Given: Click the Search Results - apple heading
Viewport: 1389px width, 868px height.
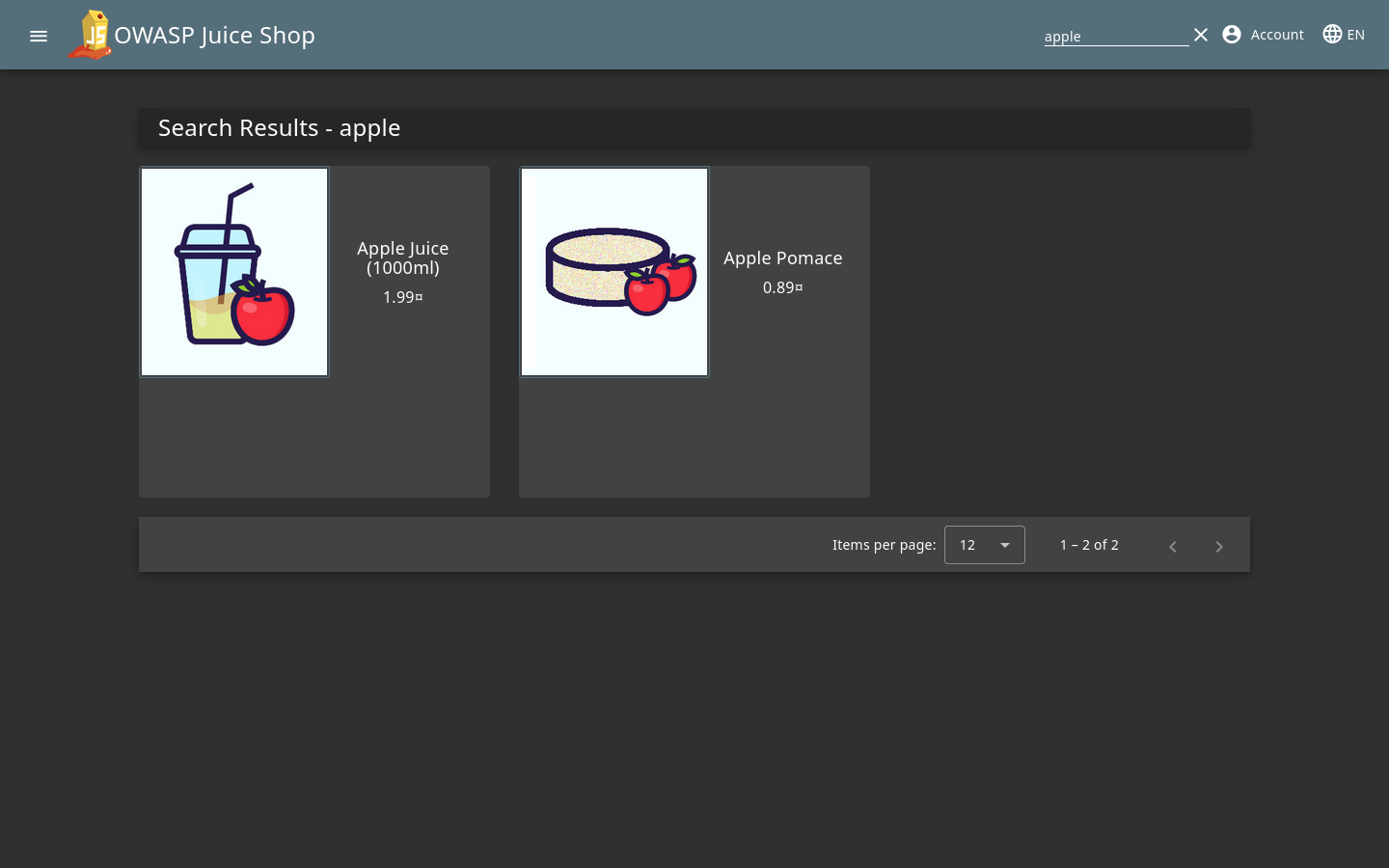Looking at the screenshot, I should pos(280,128).
